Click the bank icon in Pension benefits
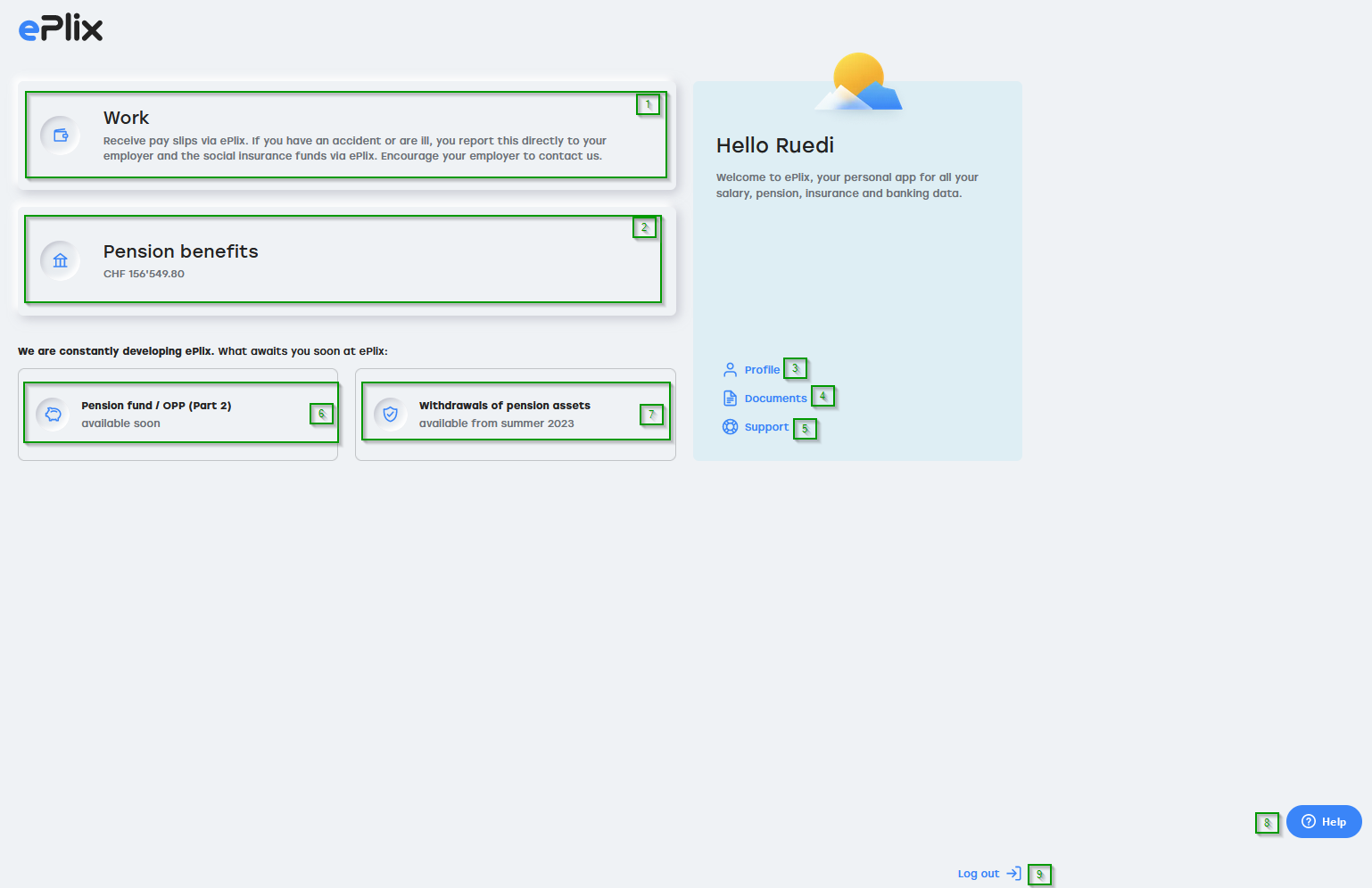Image resolution: width=1372 pixels, height=888 pixels. pyautogui.click(x=61, y=260)
